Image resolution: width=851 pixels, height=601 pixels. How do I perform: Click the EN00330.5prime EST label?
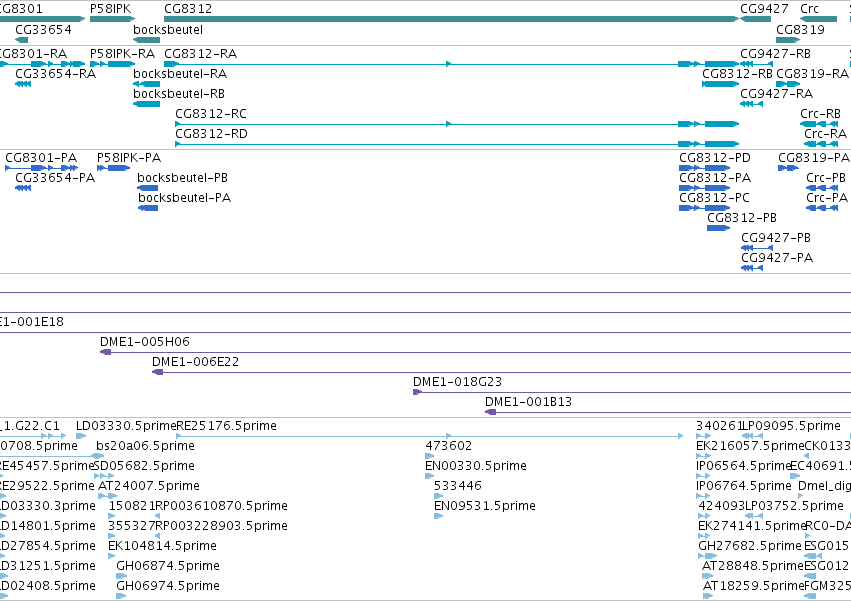475,466
